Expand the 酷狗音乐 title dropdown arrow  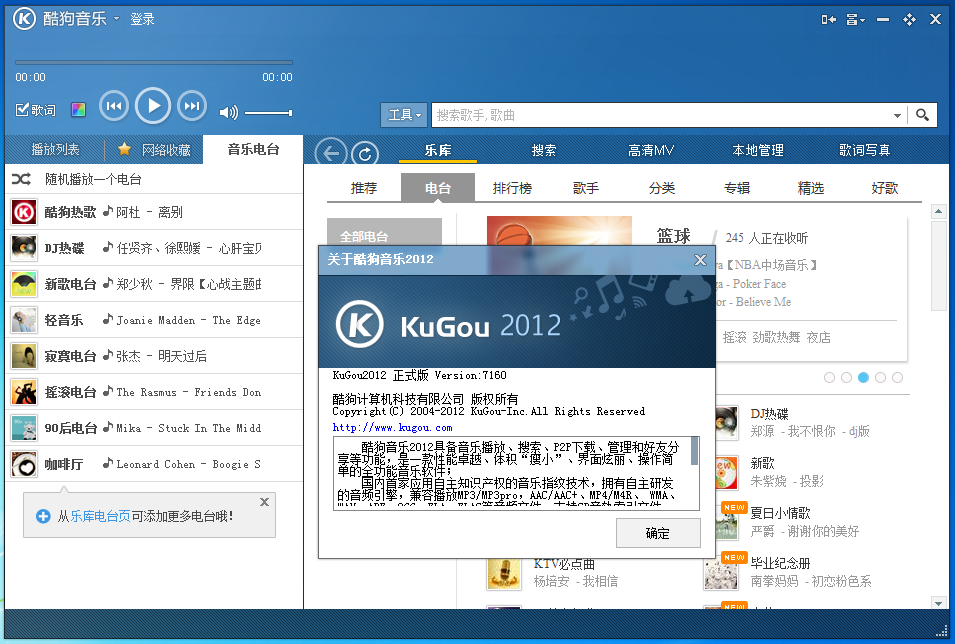coord(116,18)
